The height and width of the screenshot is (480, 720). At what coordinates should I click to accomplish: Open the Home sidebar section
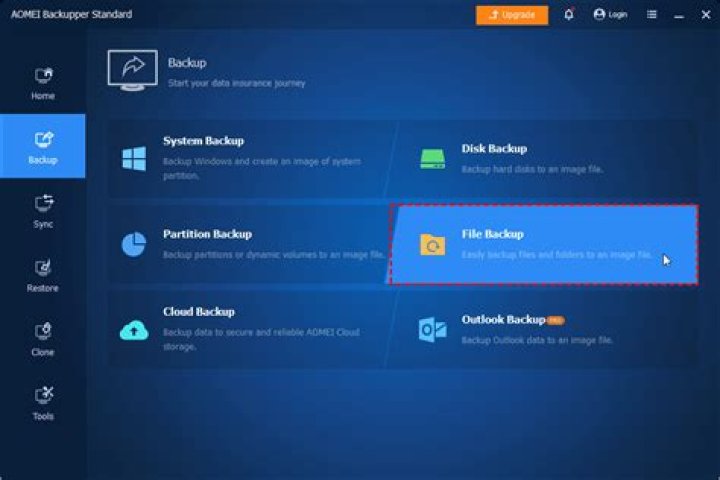pos(43,83)
